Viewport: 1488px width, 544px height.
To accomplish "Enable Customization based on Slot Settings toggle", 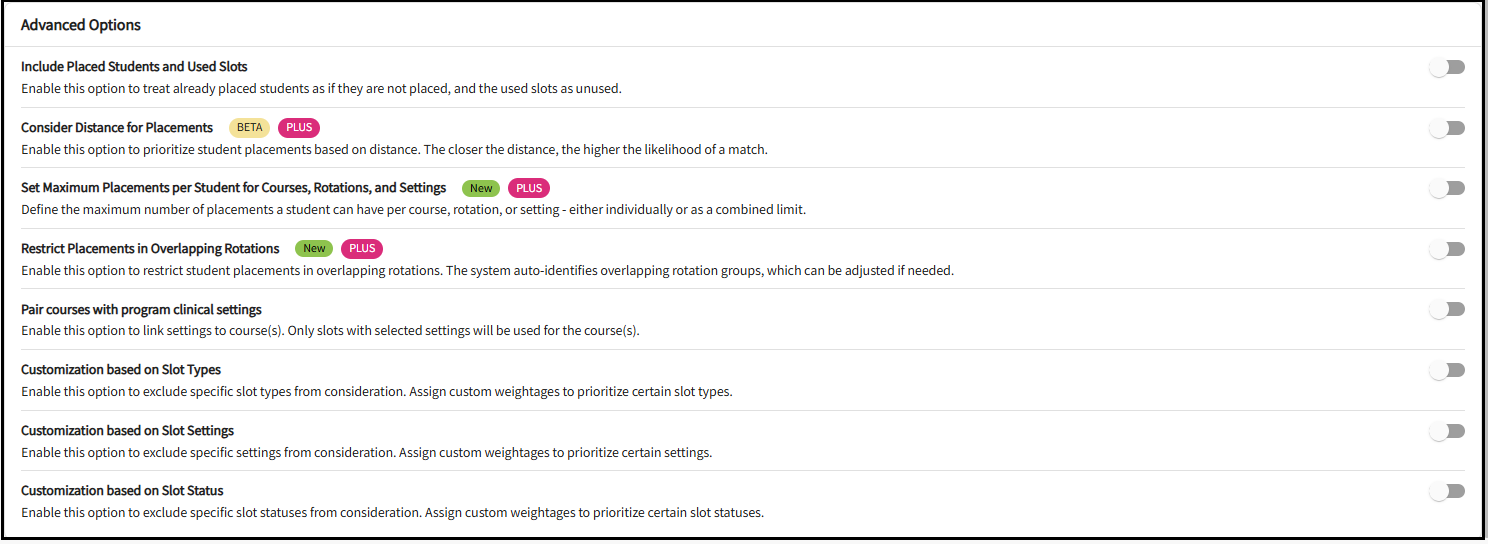I will point(1447,431).
